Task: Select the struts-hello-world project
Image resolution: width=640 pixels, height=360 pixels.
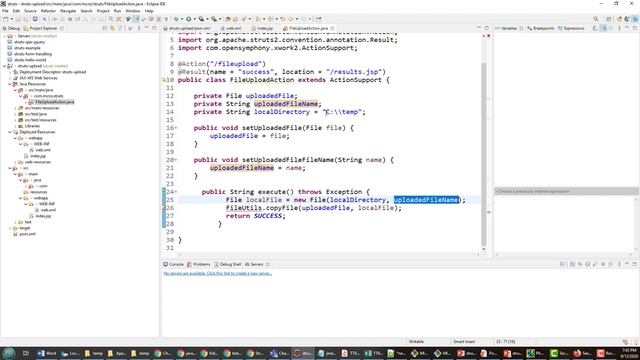Action: 30,60
